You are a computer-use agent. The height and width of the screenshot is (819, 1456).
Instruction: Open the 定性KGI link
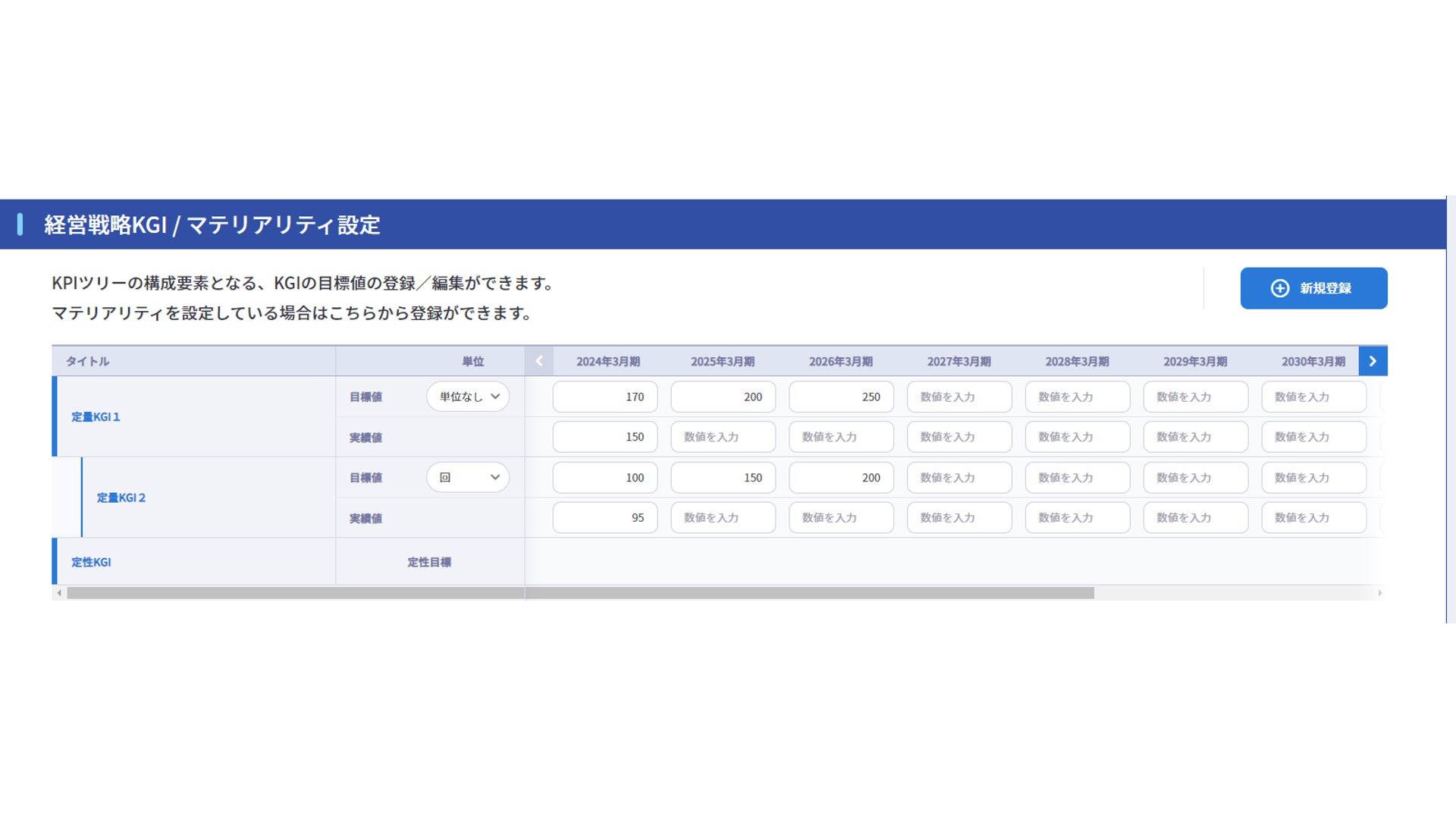[91, 563]
